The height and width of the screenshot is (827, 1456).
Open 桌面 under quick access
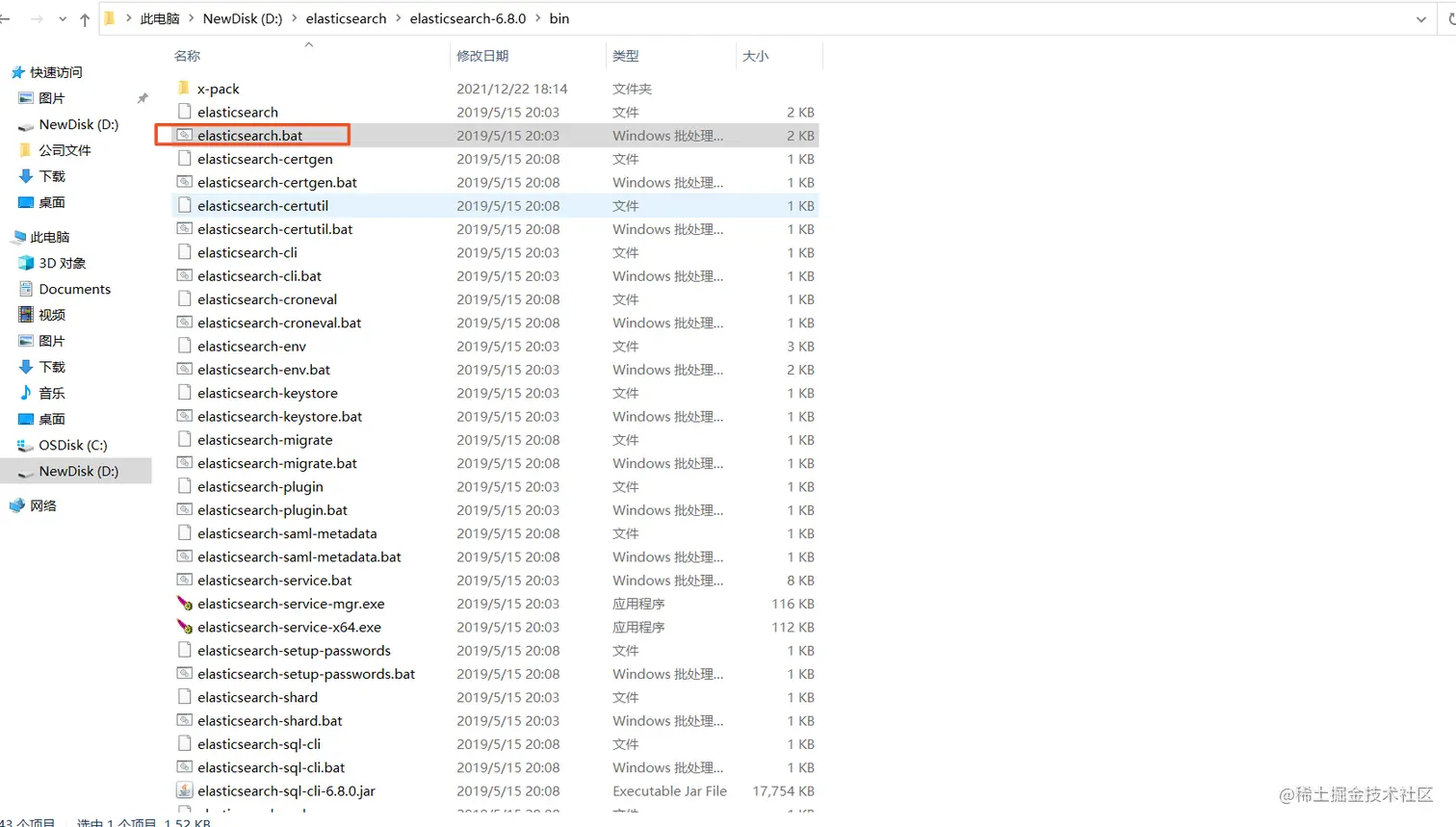(x=52, y=202)
